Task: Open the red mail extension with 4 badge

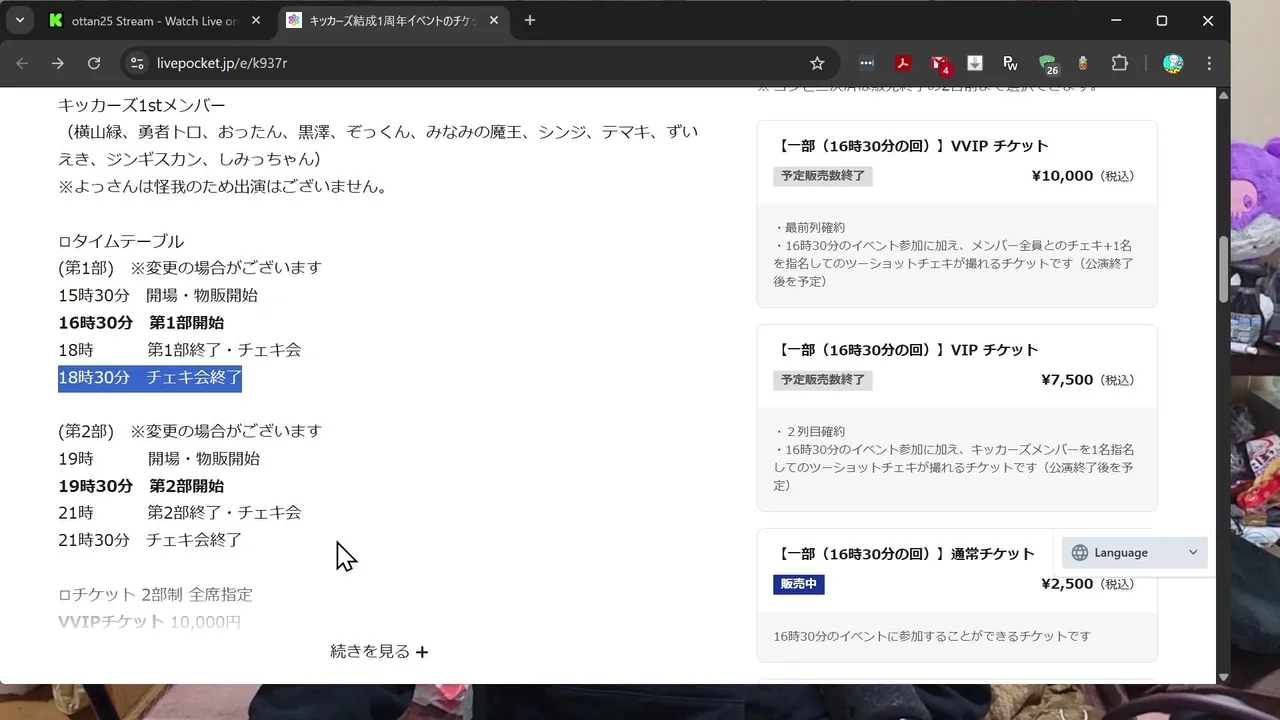Action: (x=939, y=64)
